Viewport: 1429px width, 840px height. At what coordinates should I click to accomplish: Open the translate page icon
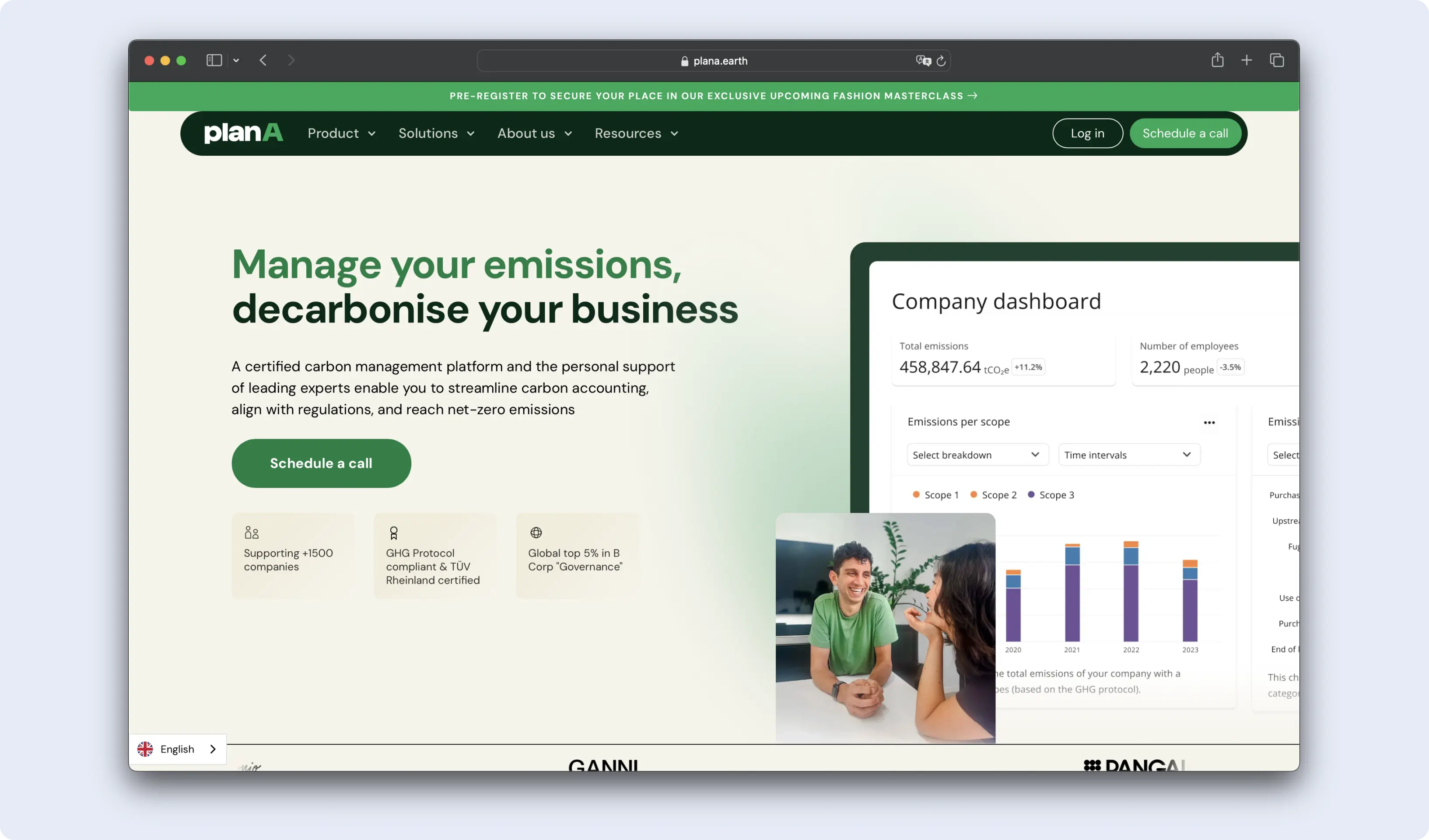(923, 61)
